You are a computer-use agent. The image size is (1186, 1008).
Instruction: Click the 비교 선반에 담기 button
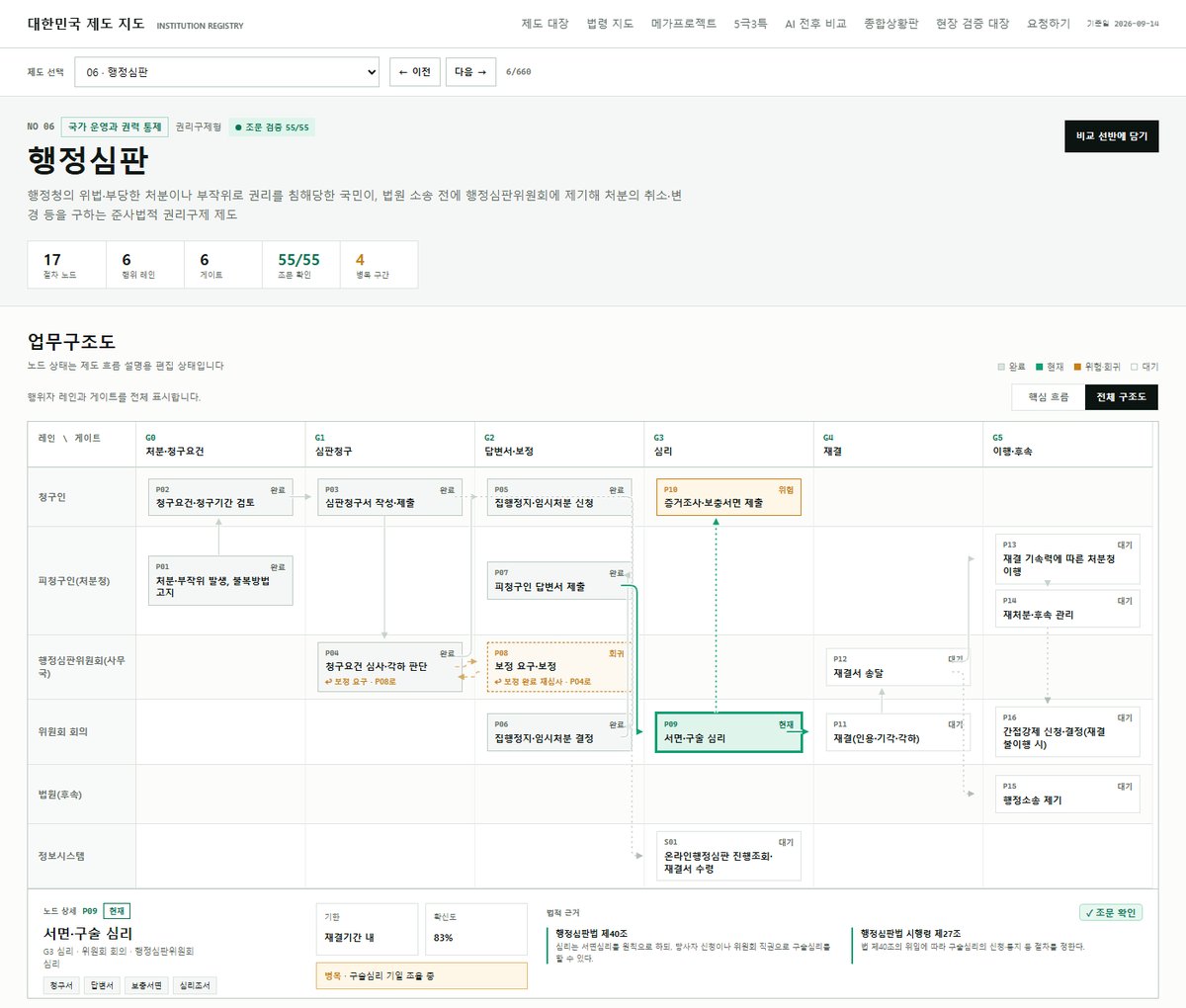[x=1111, y=136]
